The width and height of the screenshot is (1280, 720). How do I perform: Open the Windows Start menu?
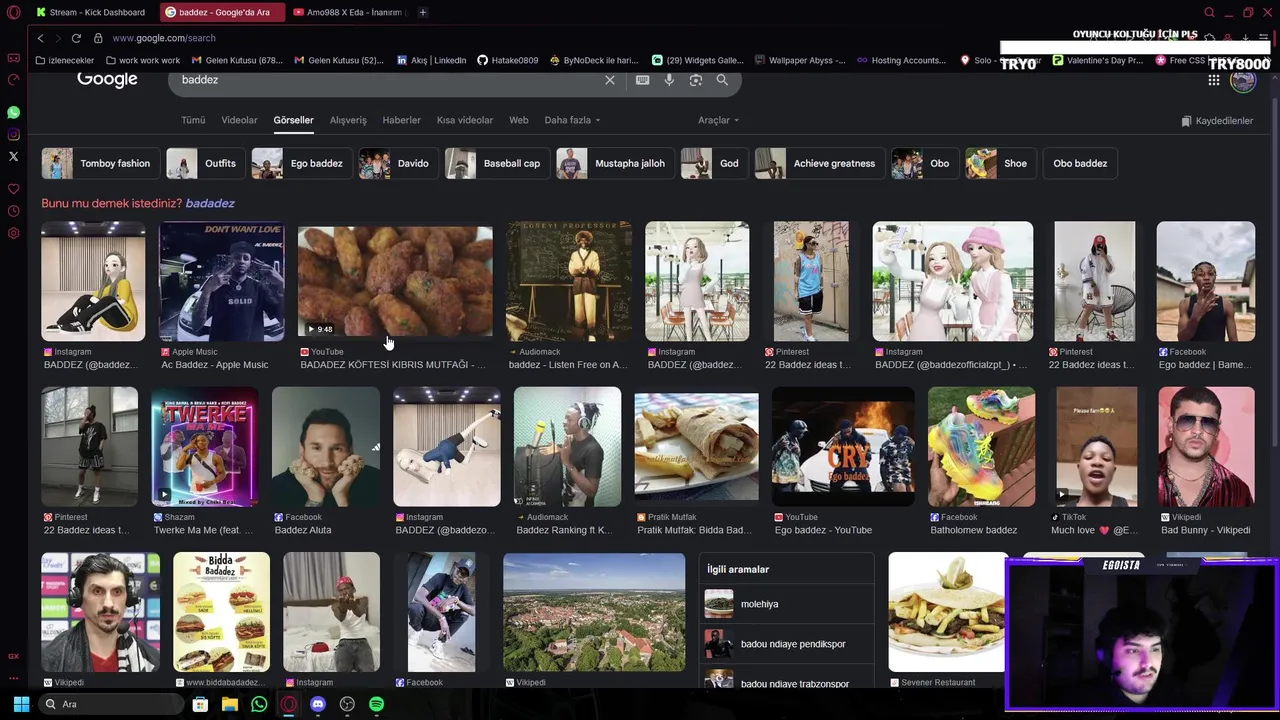tap(21, 704)
